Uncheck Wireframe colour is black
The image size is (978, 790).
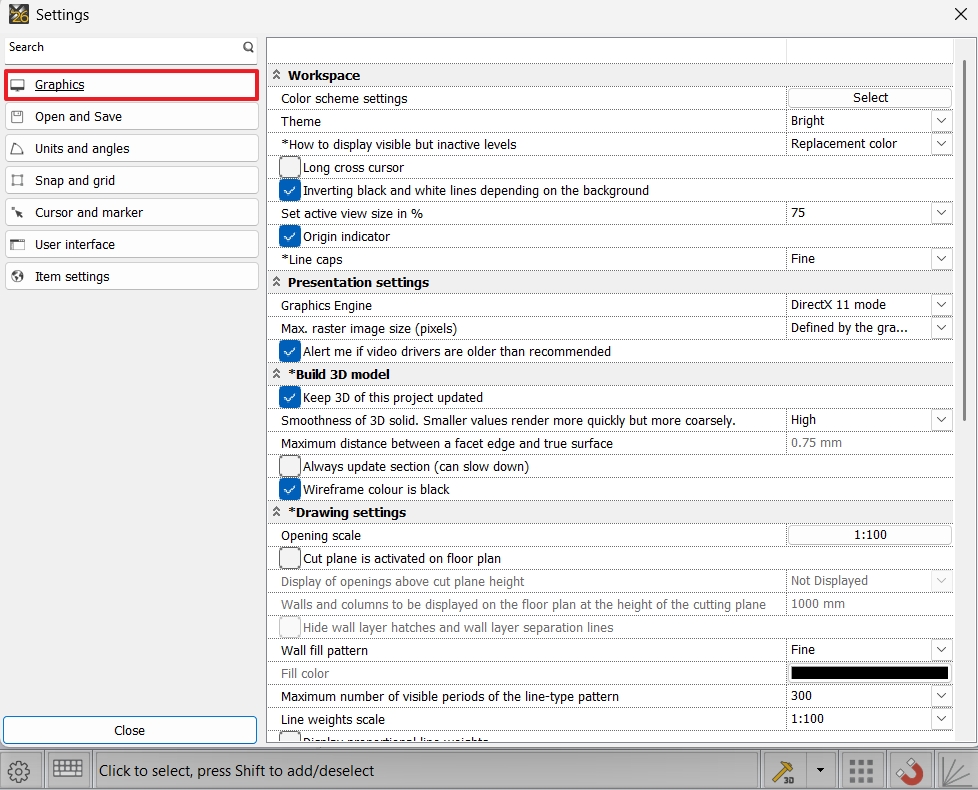[x=290, y=490]
